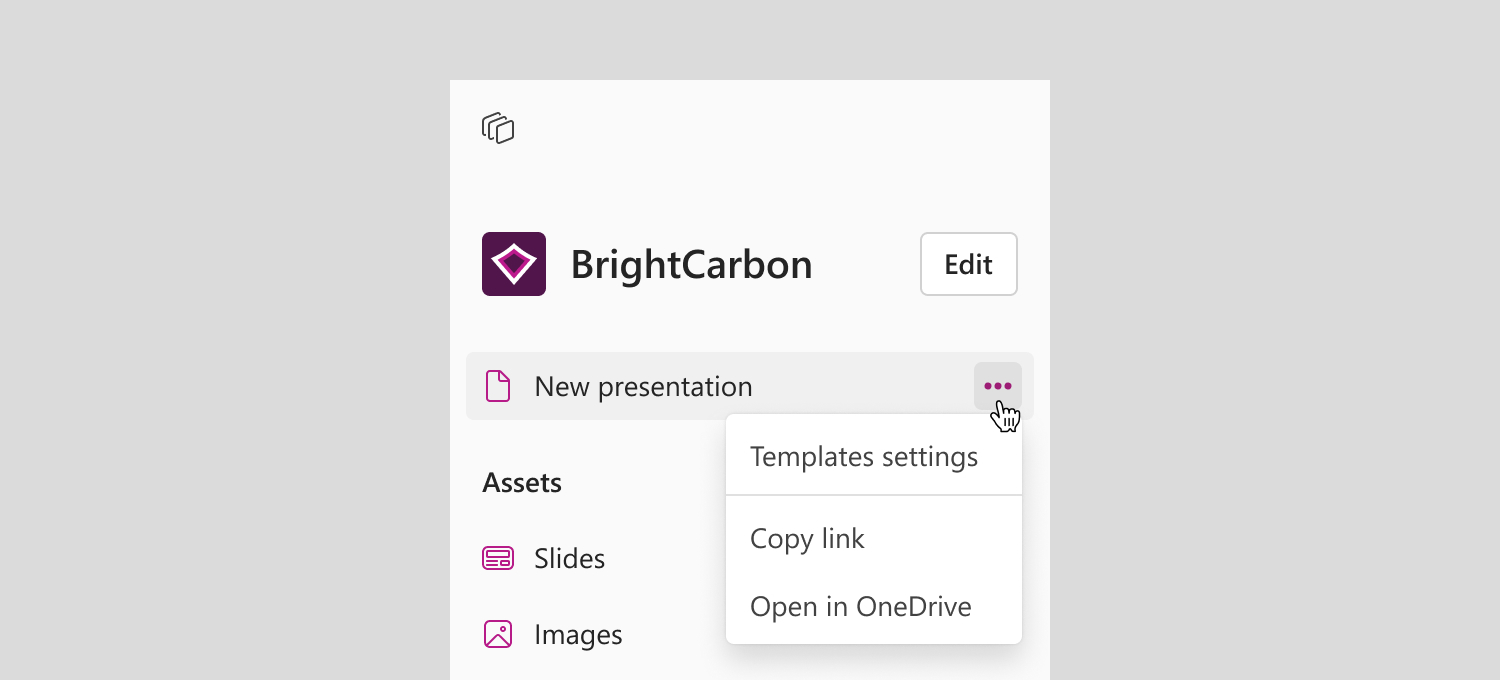Open the Slides assets label
Image resolution: width=1500 pixels, height=680 pixels.
[570, 558]
